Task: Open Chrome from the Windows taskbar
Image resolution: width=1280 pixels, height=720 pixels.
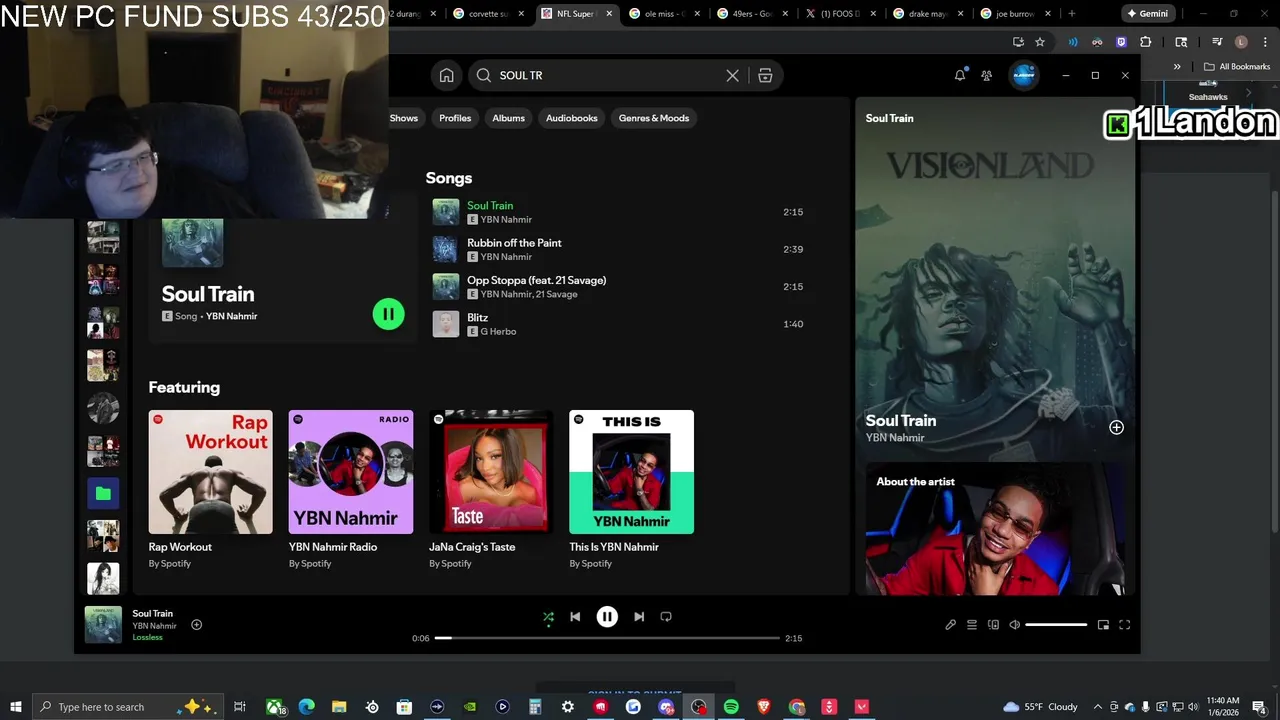Action: coord(796,707)
